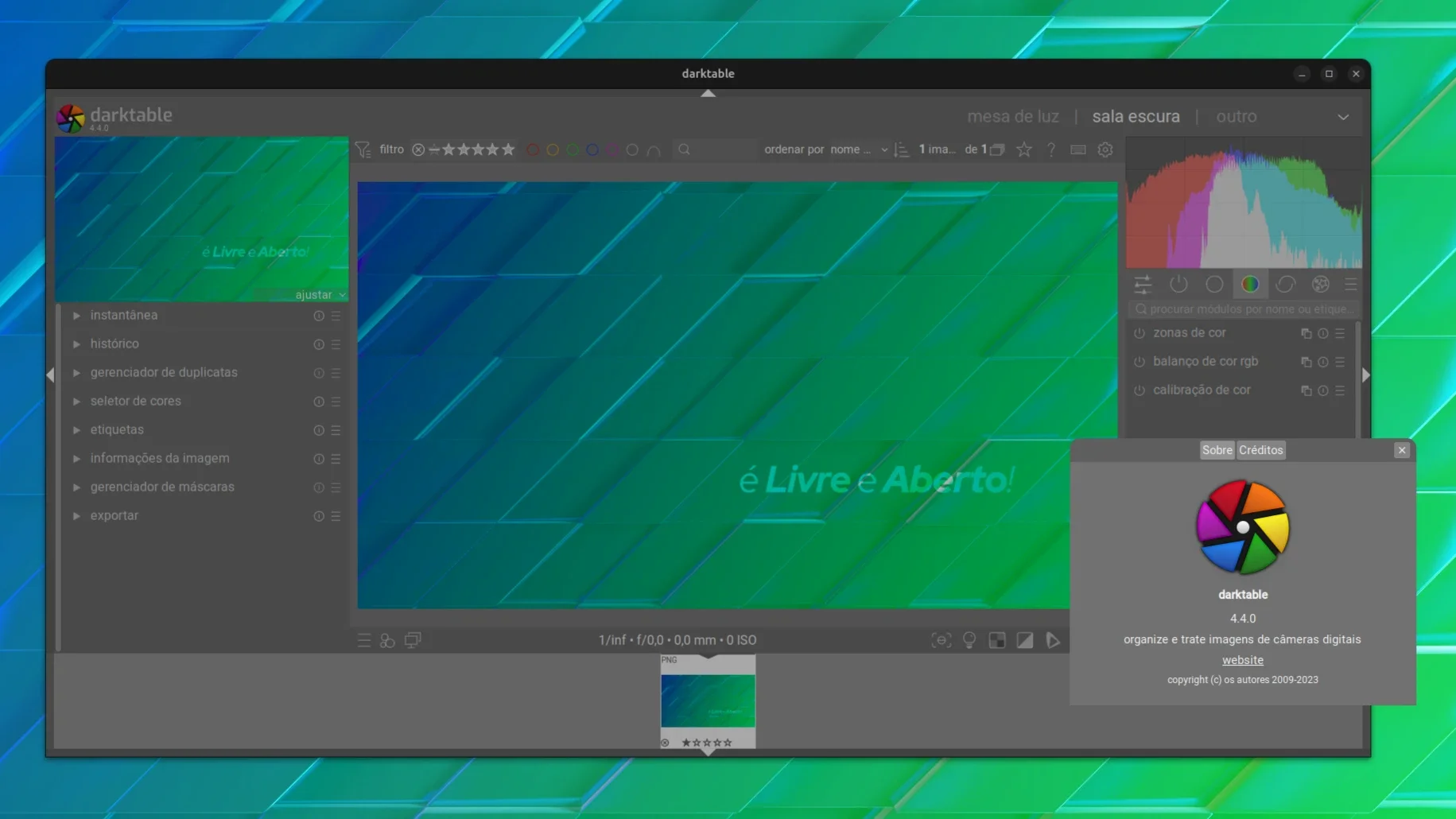Toggle the lightbulb color assessment icon
The height and width of the screenshot is (819, 1456).
click(x=969, y=640)
